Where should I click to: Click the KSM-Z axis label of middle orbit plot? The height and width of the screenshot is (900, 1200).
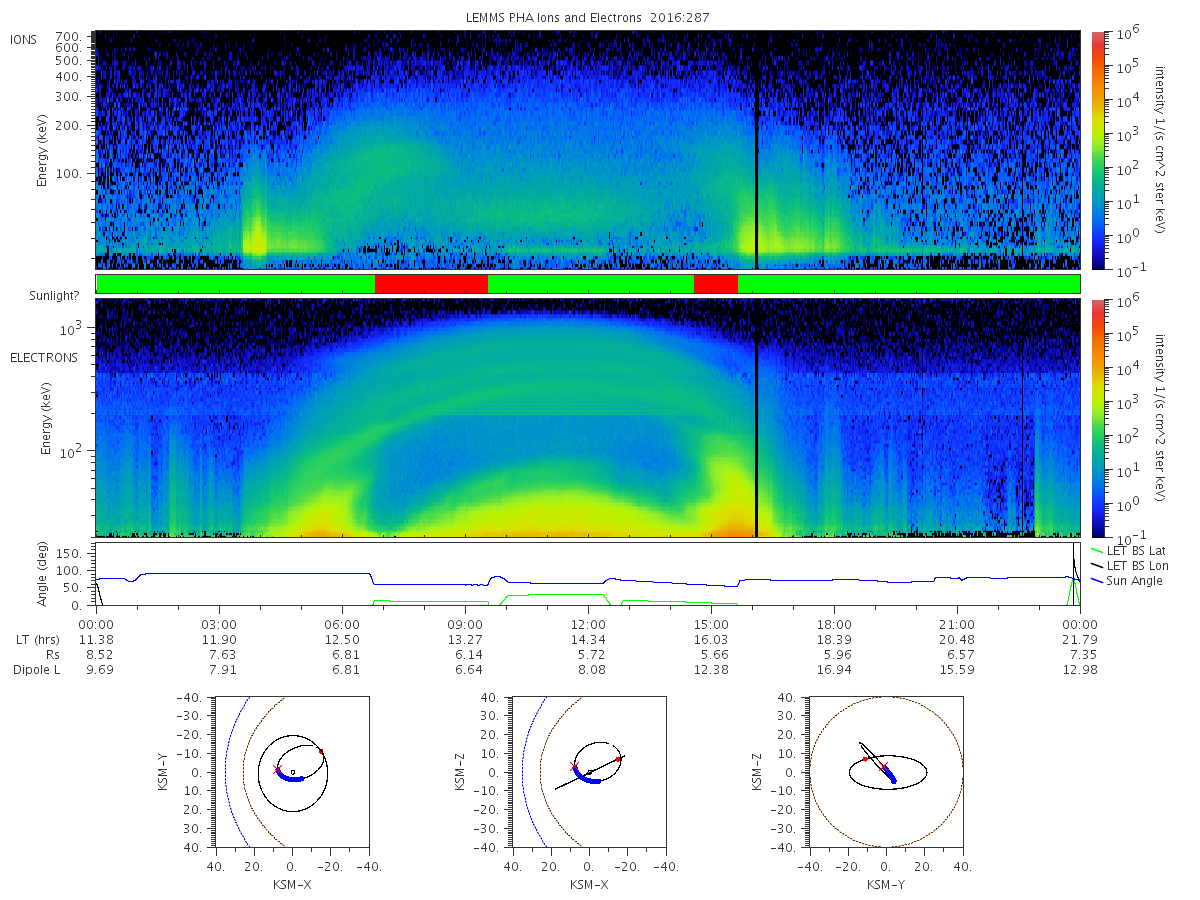click(461, 771)
